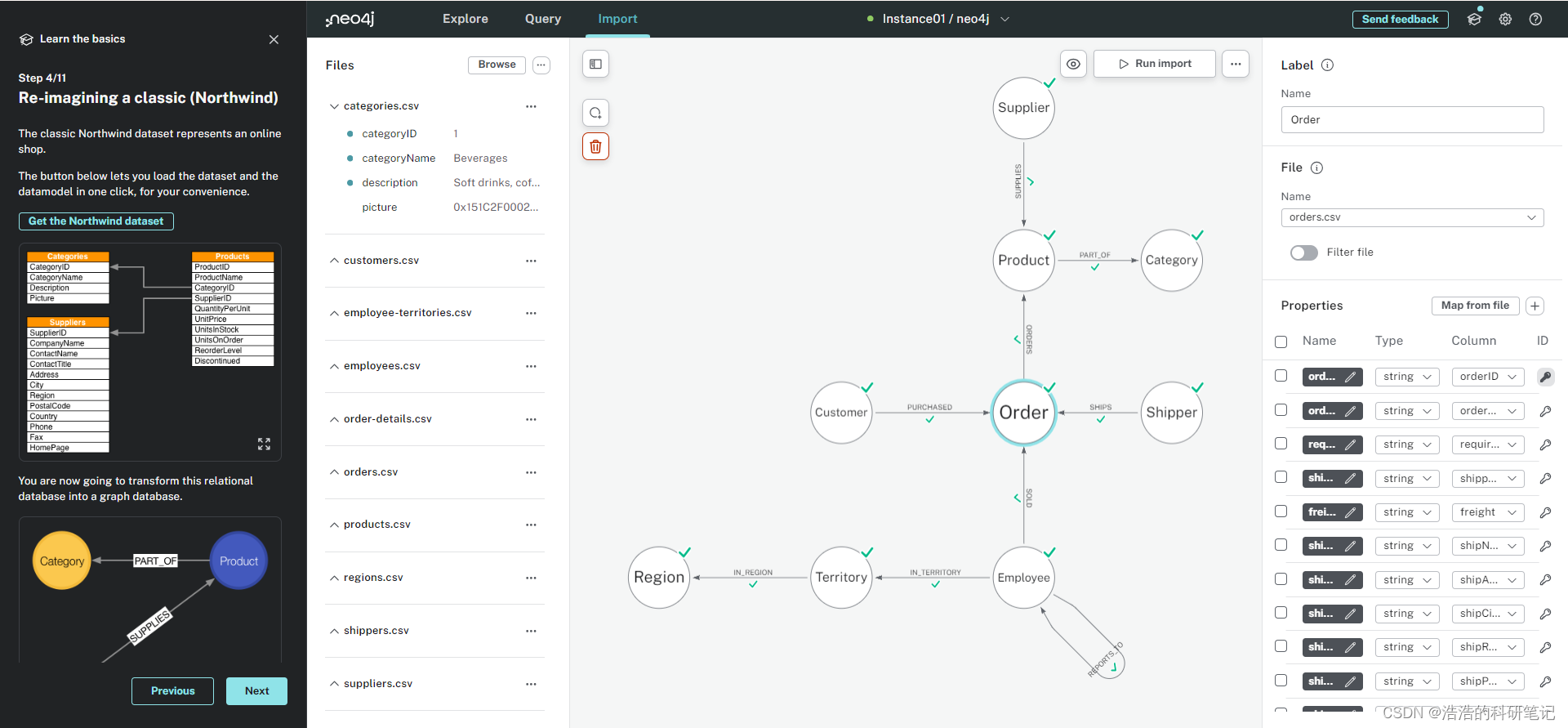
Task: Expand the orders.csv file entry
Action: click(334, 472)
